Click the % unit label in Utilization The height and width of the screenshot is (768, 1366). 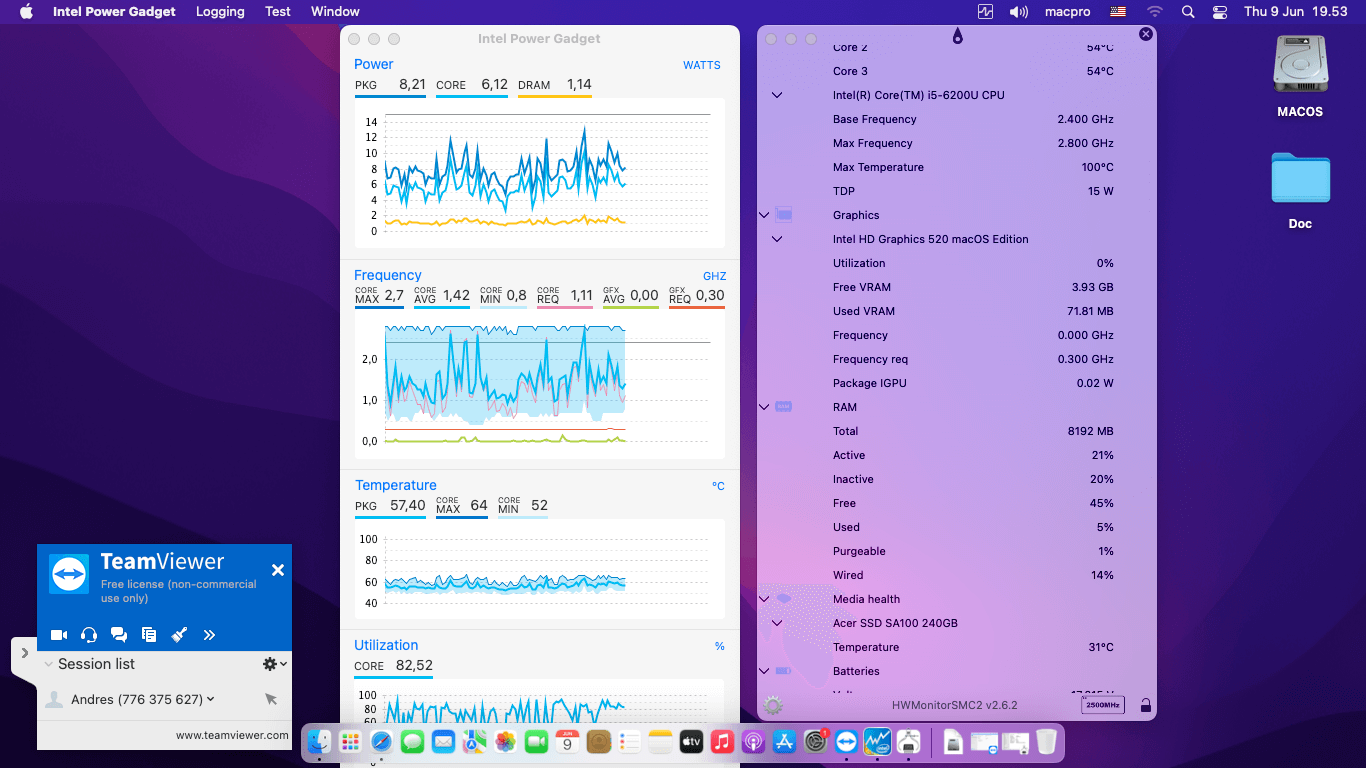click(x=719, y=646)
